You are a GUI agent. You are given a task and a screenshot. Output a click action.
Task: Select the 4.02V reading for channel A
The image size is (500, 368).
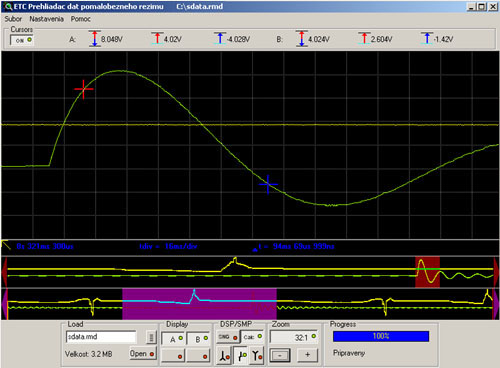[173, 39]
